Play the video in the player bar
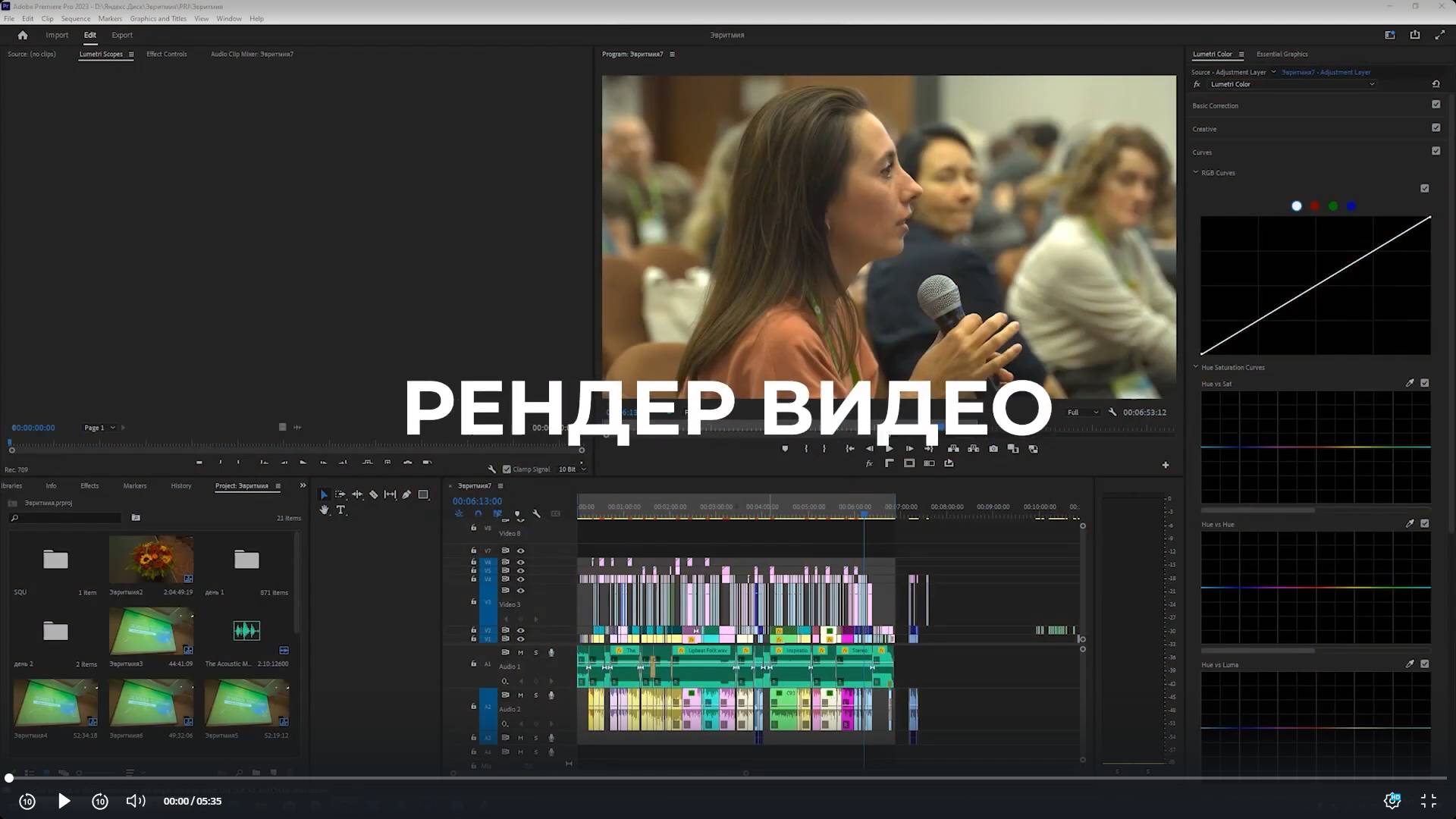 point(64,801)
